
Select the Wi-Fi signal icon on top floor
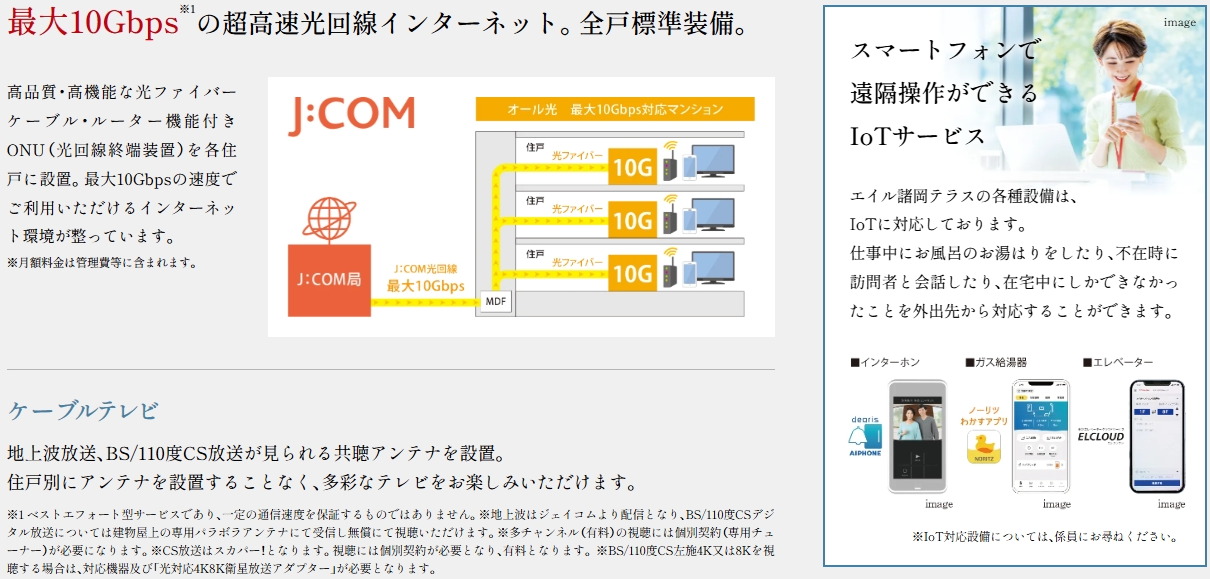tap(669, 145)
